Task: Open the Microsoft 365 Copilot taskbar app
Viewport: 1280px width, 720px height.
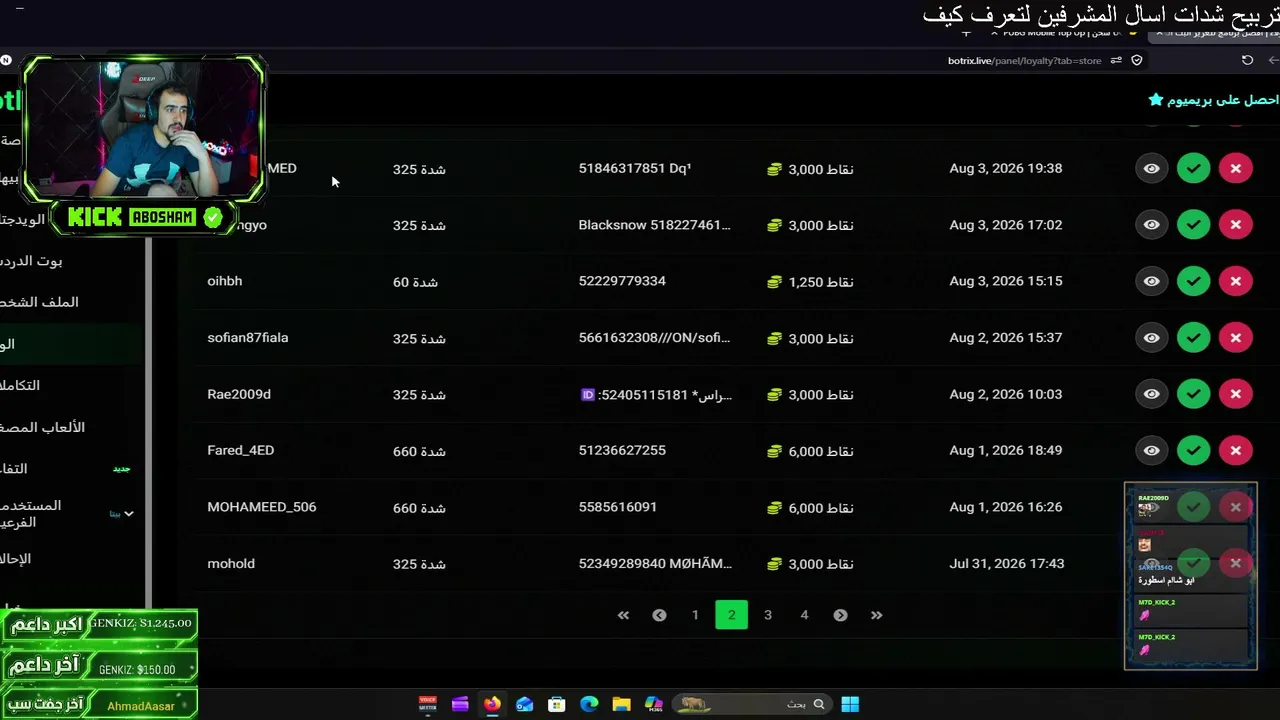Action: (654, 704)
